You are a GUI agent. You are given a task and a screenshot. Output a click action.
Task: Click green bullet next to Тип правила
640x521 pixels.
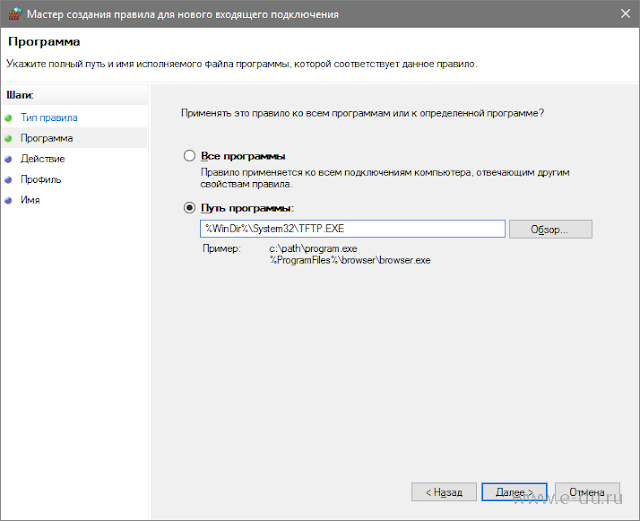click(x=8, y=118)
